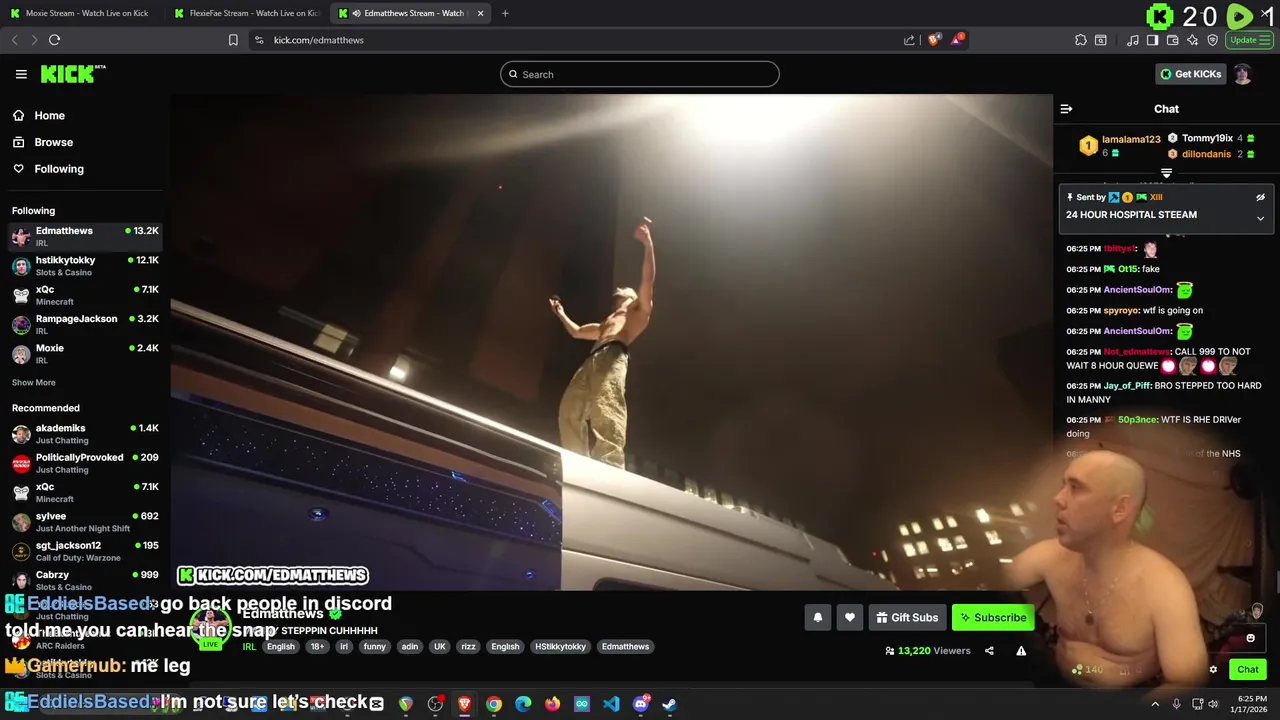Open hstikkytokky channel in sidebar
This screenshot has height=720, width=1280.
pos(85,266)
